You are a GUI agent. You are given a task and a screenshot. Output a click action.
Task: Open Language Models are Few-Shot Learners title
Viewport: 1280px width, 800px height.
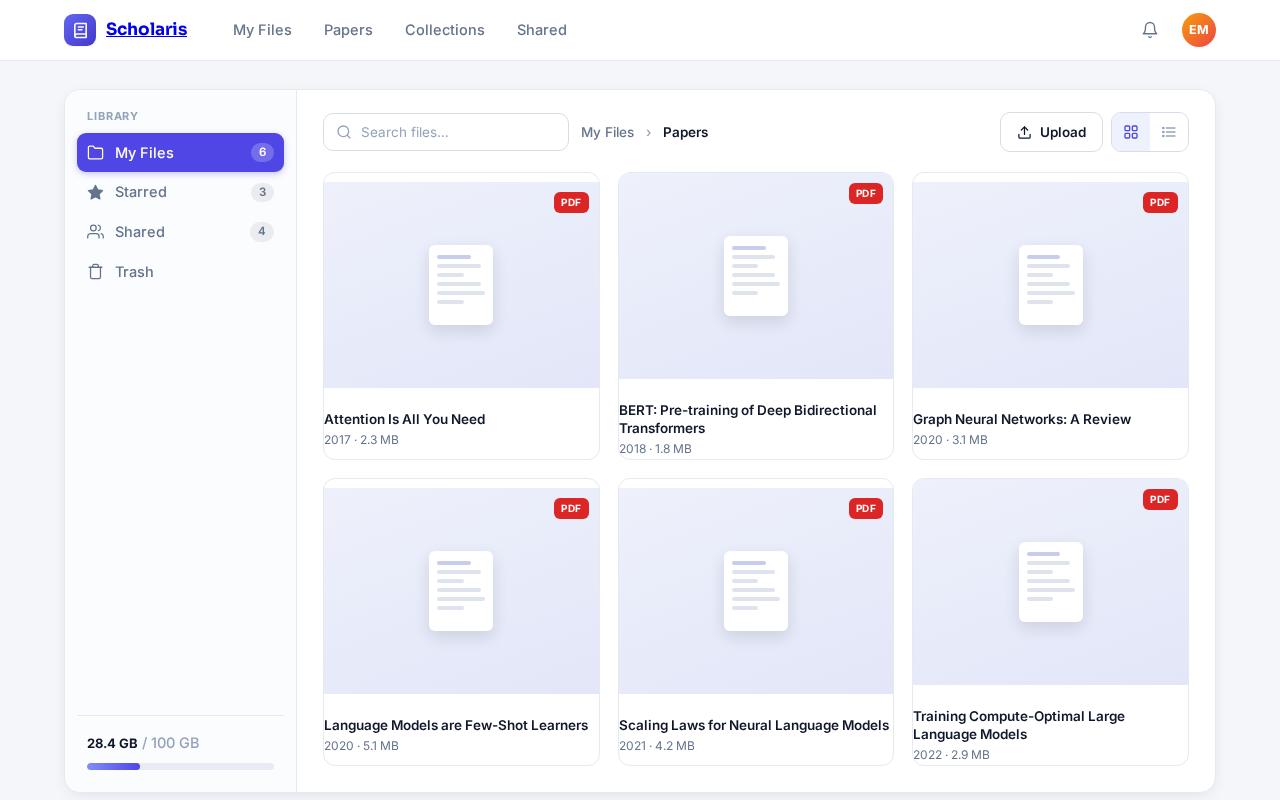(x=456, y=725)
